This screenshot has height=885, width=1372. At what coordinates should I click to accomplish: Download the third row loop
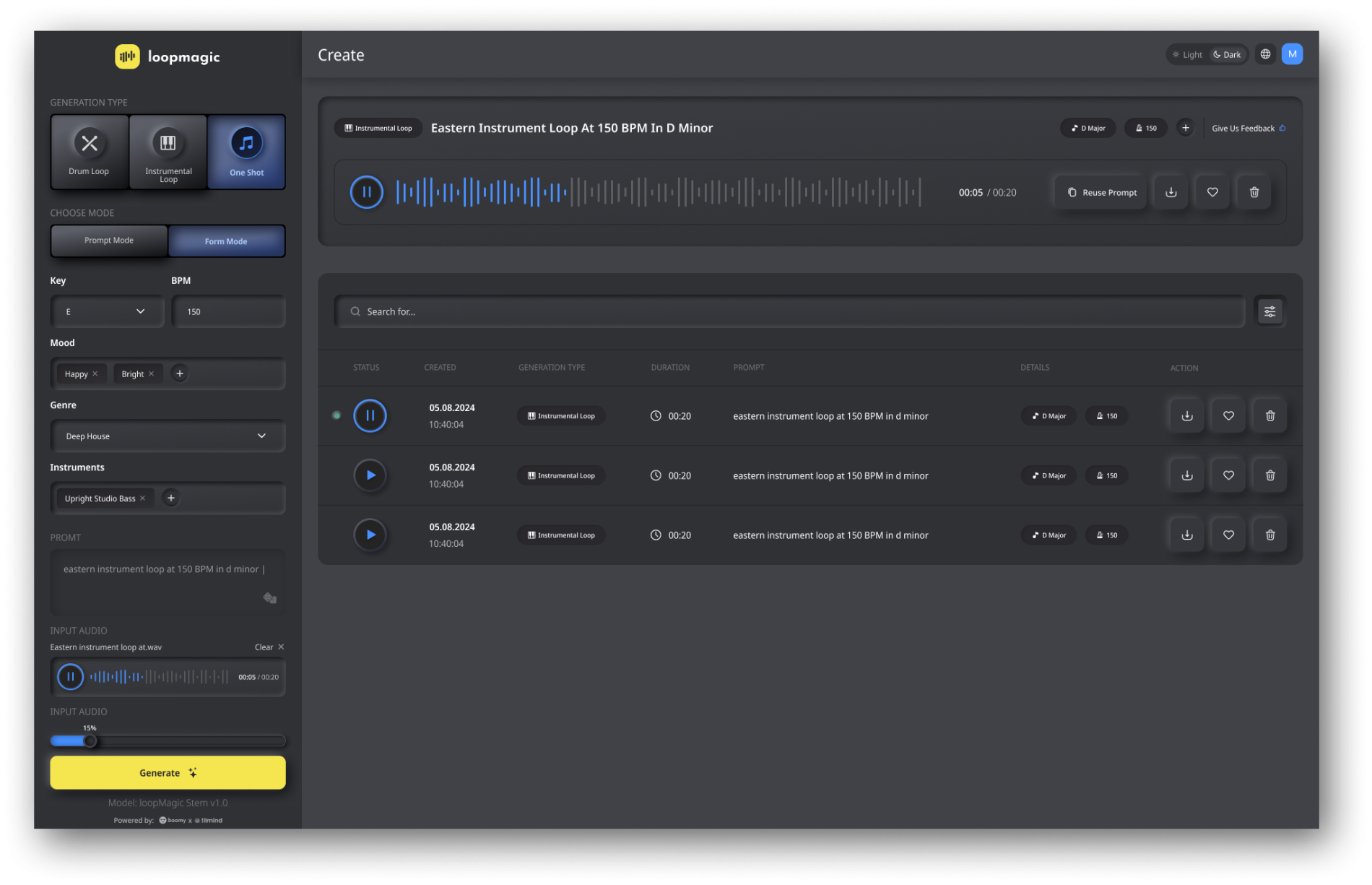click(x=1186, y=535)
